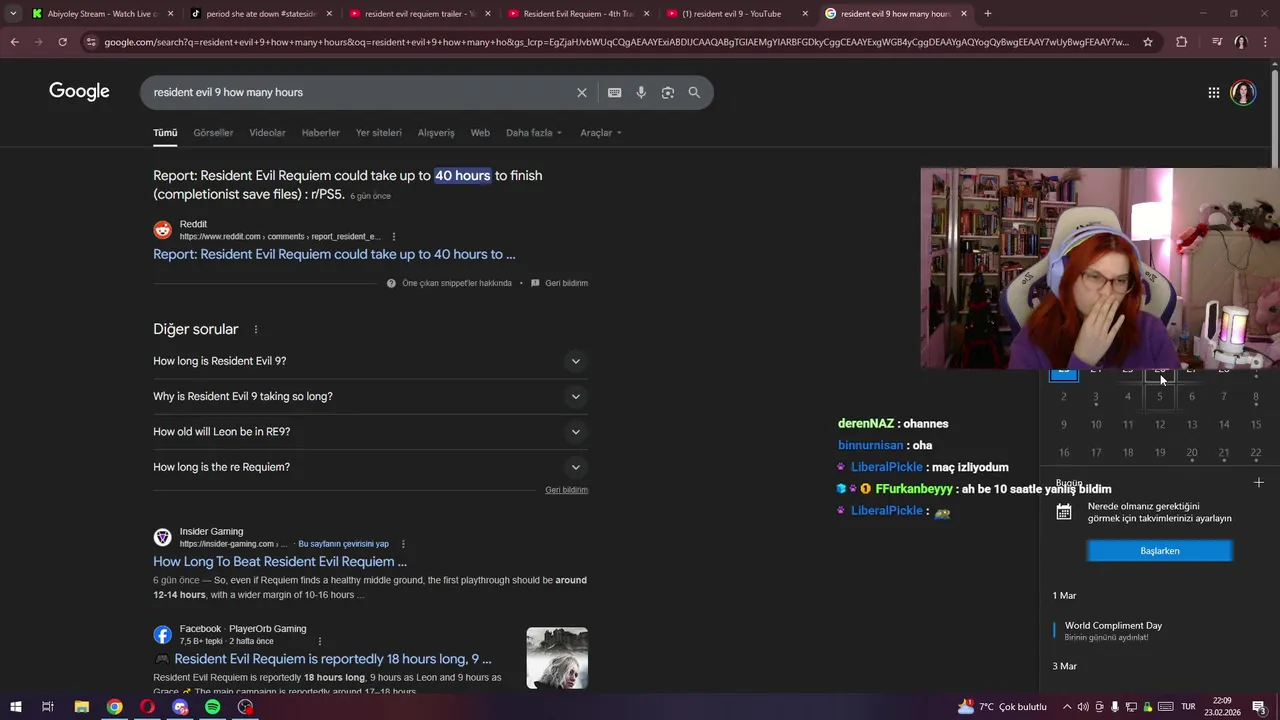
Task: Open 'Resident Evil Requiem is reportedly 18 hours' link
Action: 333,659
